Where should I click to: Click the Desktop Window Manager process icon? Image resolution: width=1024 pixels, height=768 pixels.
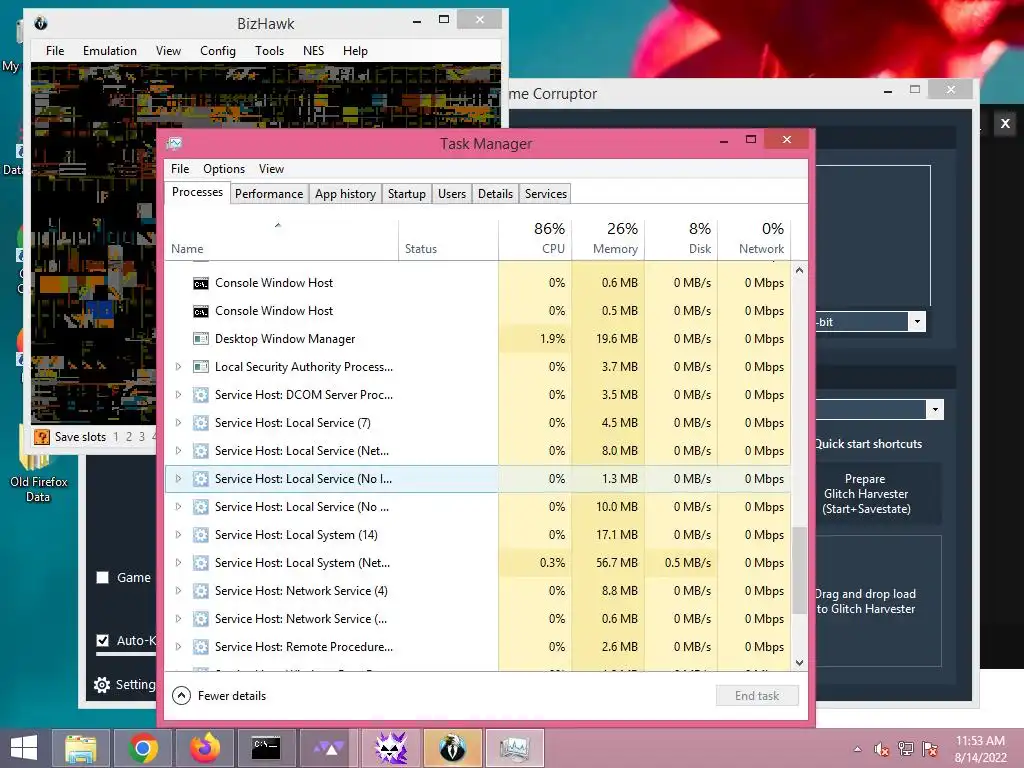coord(200,339)
